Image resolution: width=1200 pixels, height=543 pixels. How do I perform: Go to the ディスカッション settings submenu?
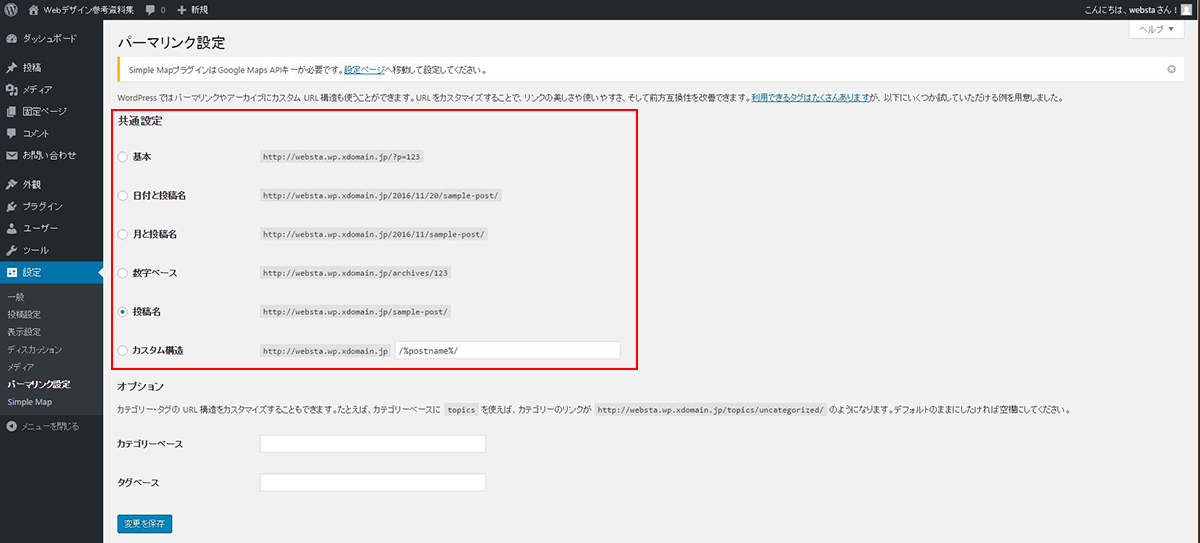pyautogui.click(x=34, y=350)
